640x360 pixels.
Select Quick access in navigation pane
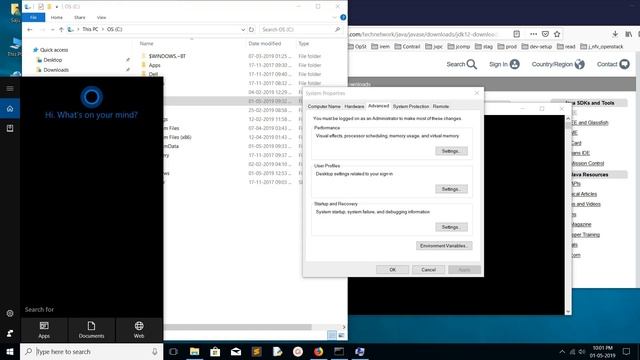54,50
